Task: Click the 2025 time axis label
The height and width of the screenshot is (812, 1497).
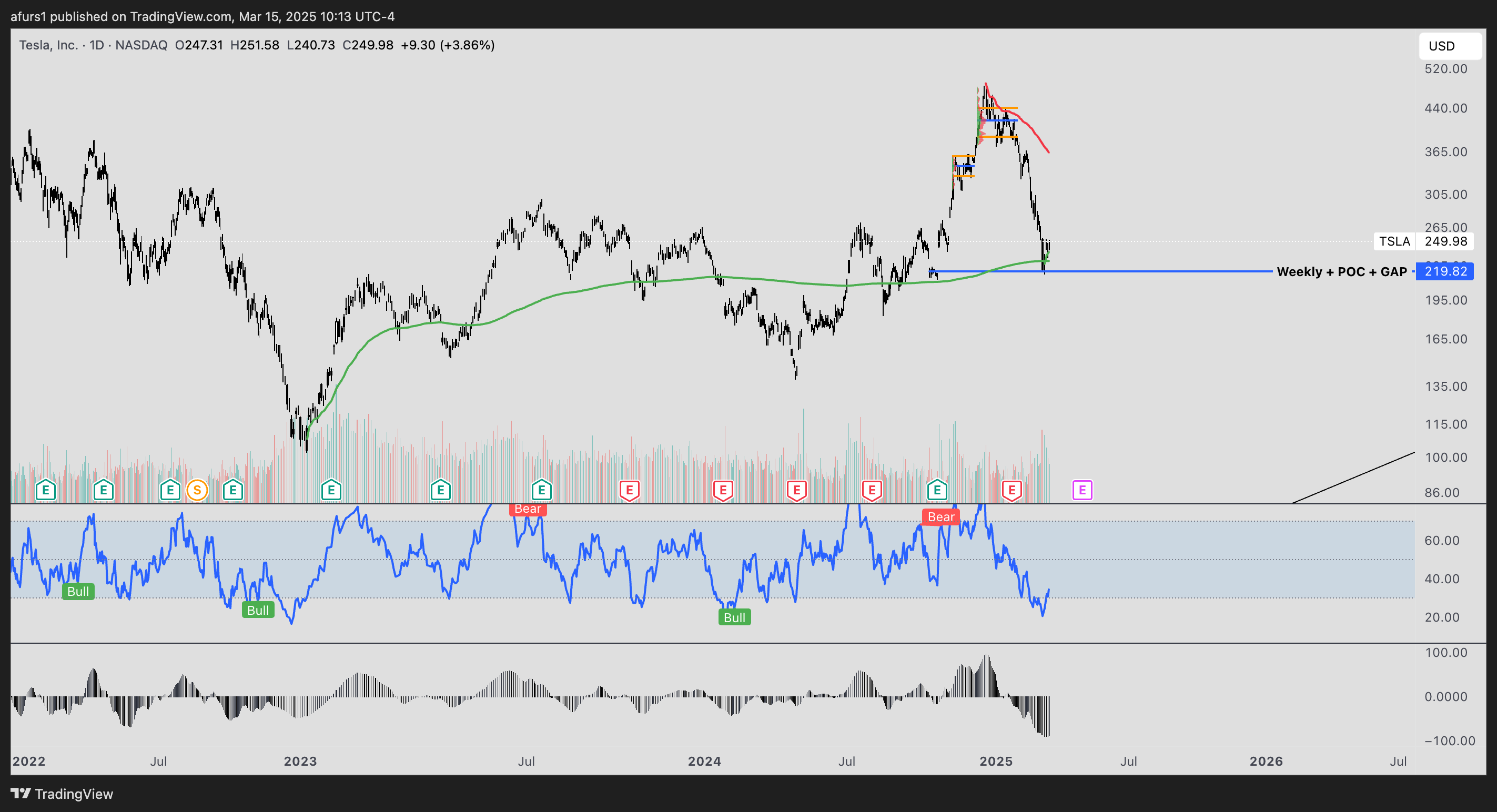Action: tap(996, 762)
